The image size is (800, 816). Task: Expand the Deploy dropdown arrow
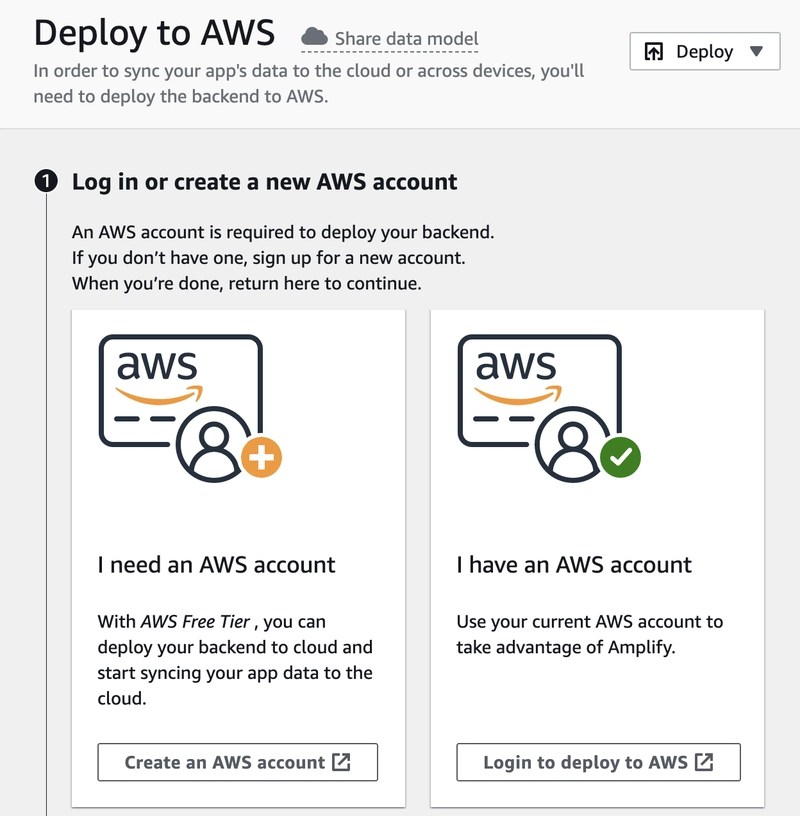(x=756, y=52)
